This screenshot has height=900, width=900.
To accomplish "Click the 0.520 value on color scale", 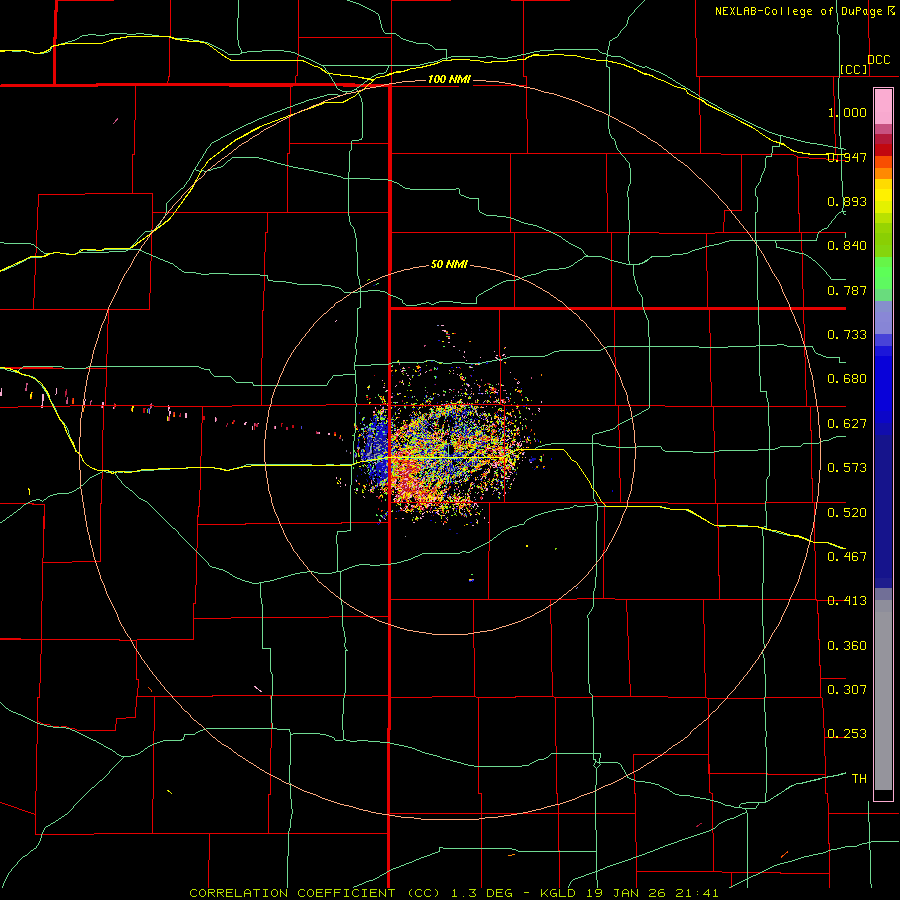I will [847, 512].
